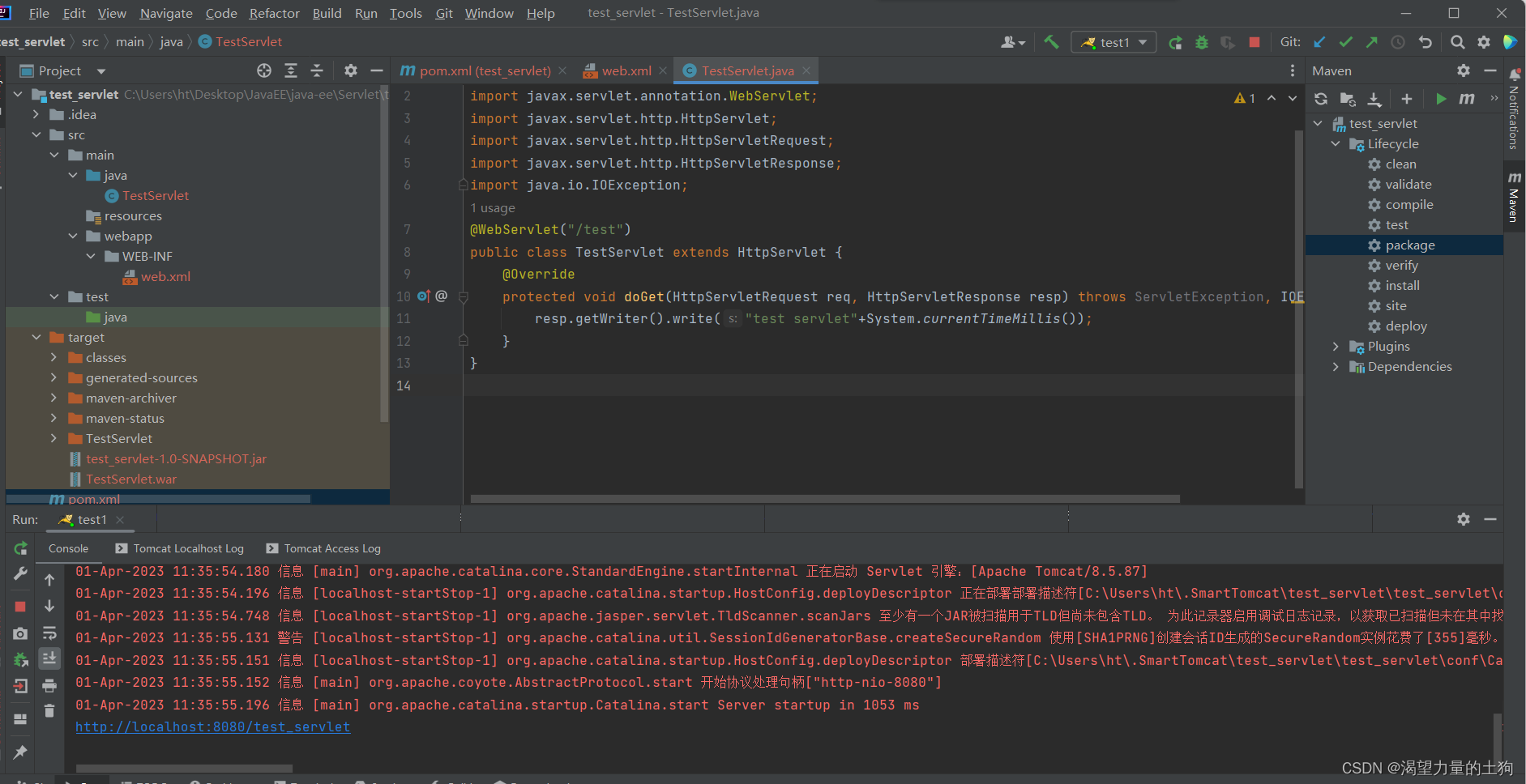The image size is (1526, 784).
Task: Toggle soft-wrap in the console sidebar
Action: (49, 633)
